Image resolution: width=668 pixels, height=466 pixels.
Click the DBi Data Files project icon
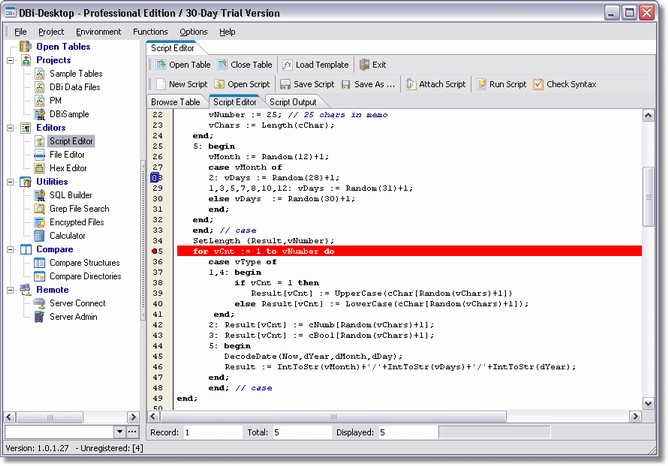tap(40, 87)
